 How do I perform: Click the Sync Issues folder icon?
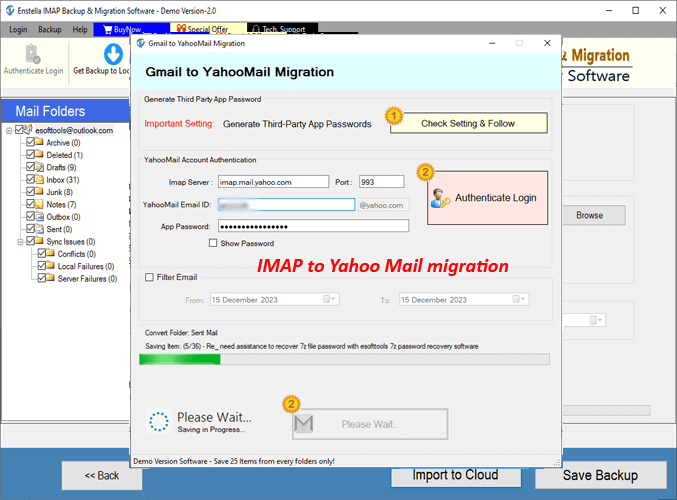tap(39, 241)
